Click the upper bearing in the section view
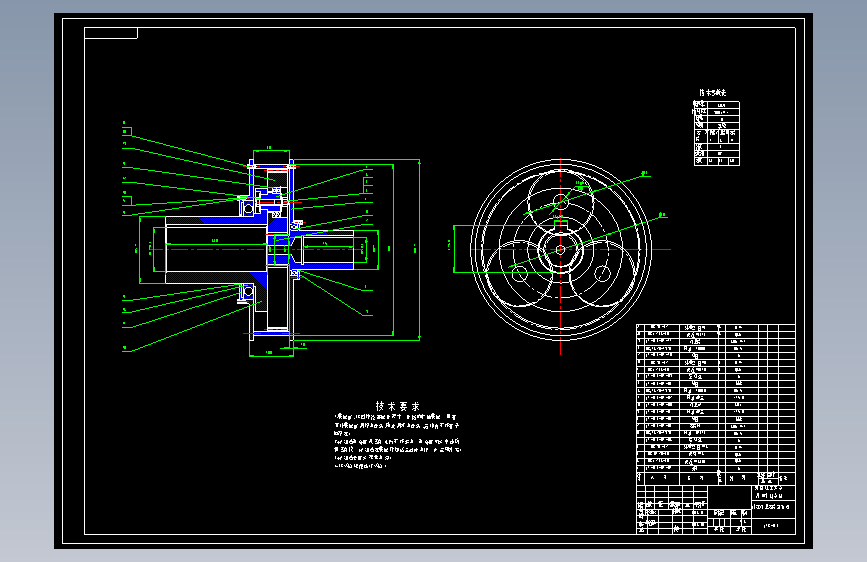This screenshot has width=867, height=562. coord(248,208)
